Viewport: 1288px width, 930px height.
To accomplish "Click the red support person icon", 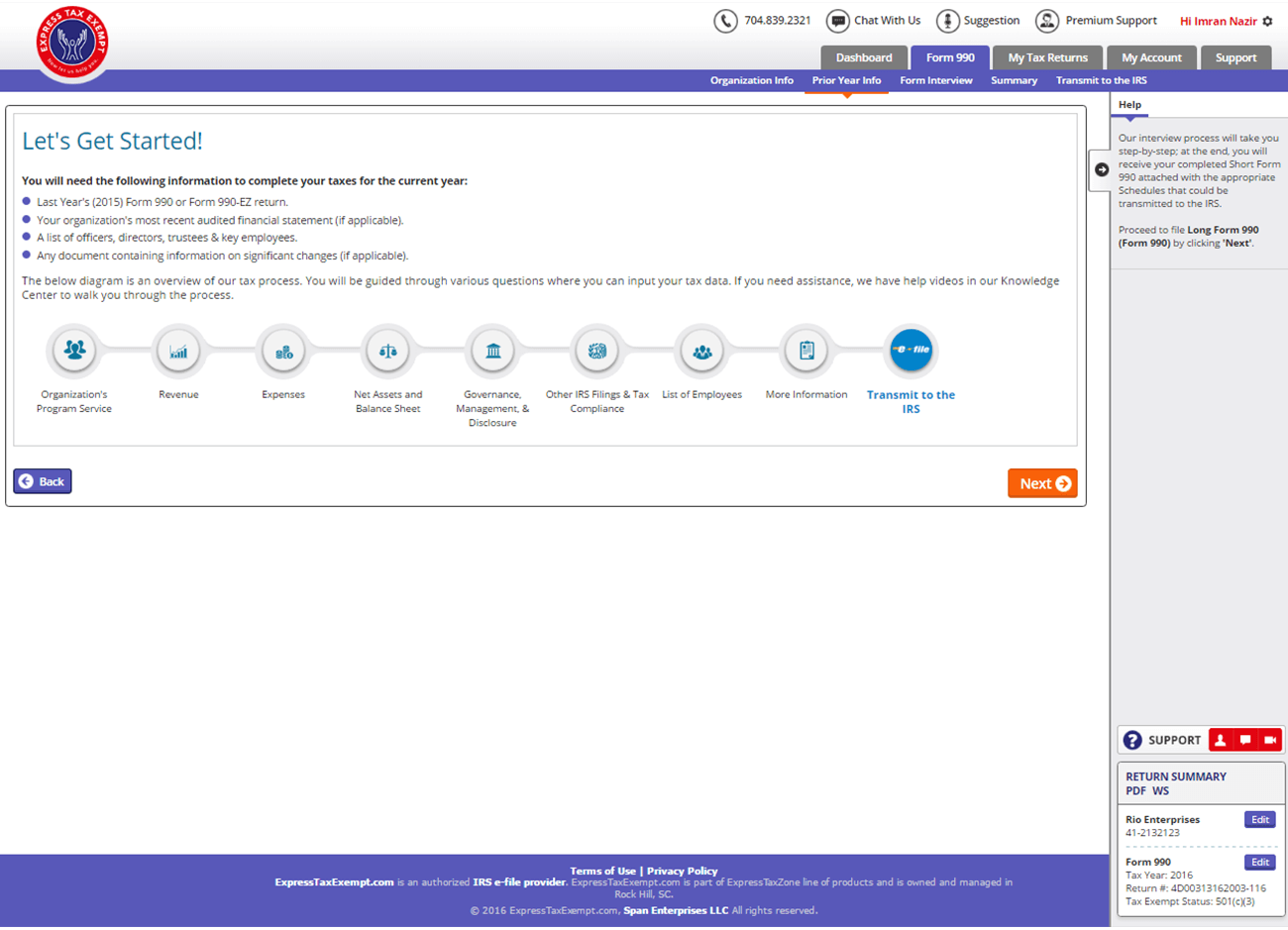I will (1221, 740).
